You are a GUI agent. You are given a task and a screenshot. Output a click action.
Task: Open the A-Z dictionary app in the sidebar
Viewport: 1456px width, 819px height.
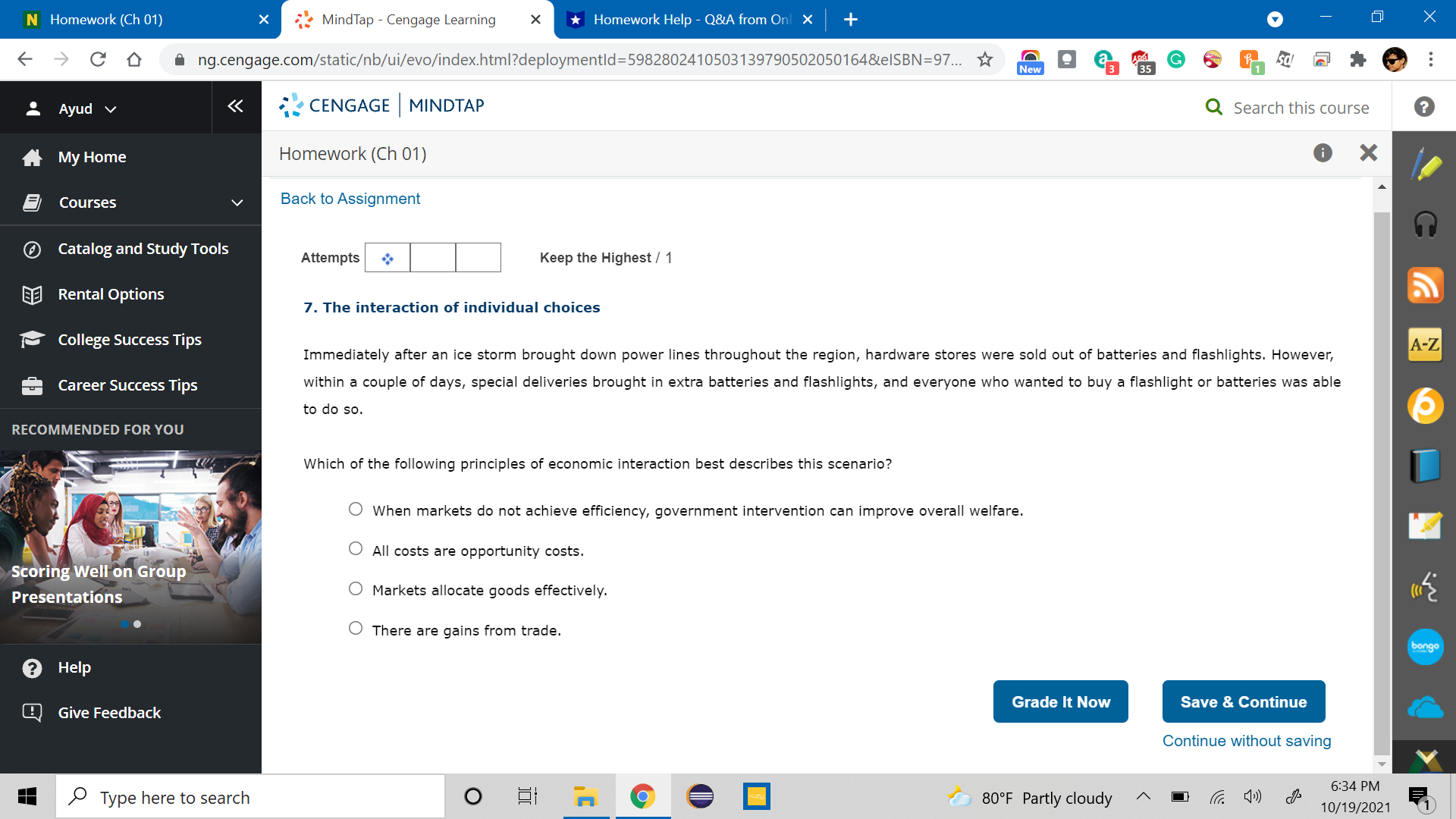[1426, 344]
